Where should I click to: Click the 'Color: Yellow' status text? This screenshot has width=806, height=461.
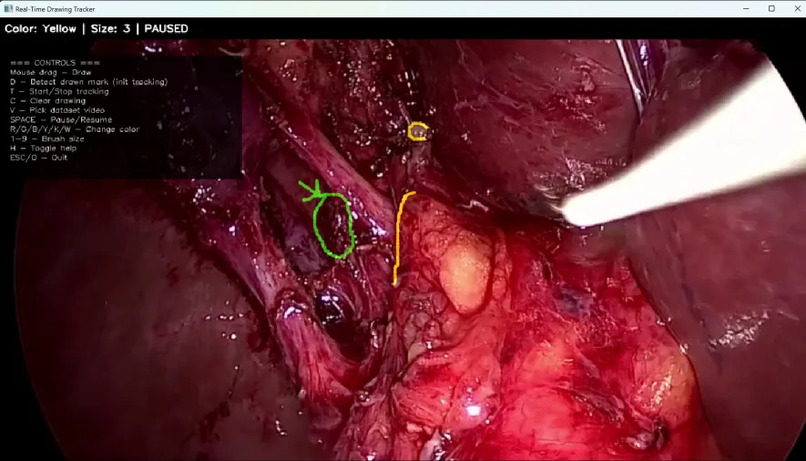[x=40, y=29]
